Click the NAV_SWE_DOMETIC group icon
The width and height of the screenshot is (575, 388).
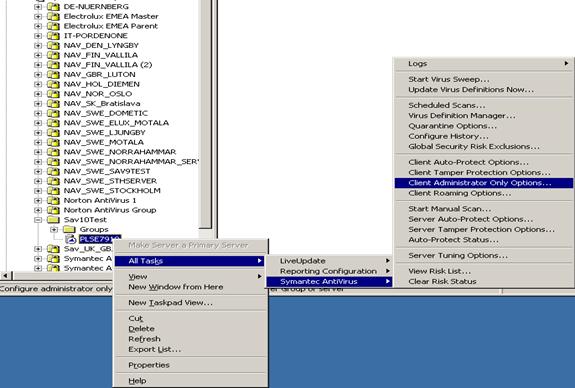point(53,113)
